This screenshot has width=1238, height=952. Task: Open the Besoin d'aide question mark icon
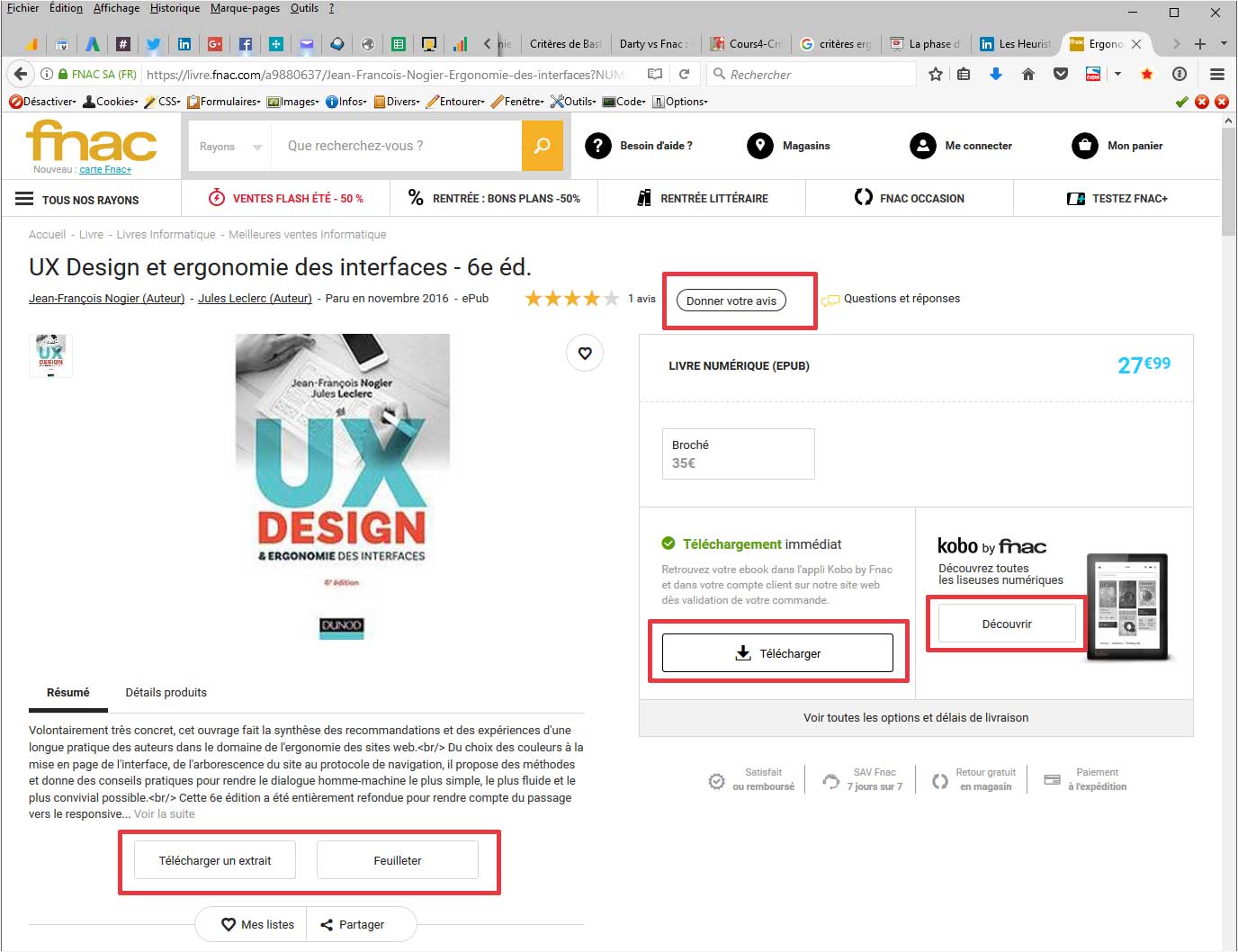click(597, 146)
